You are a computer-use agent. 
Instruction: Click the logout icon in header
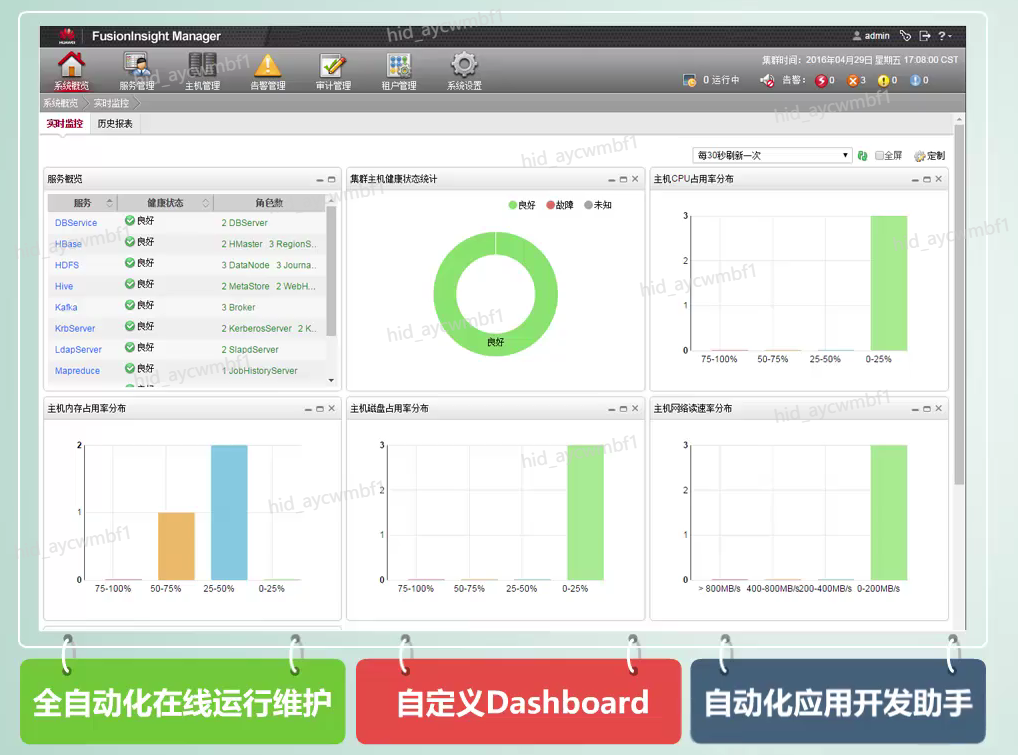pos(925,36)
